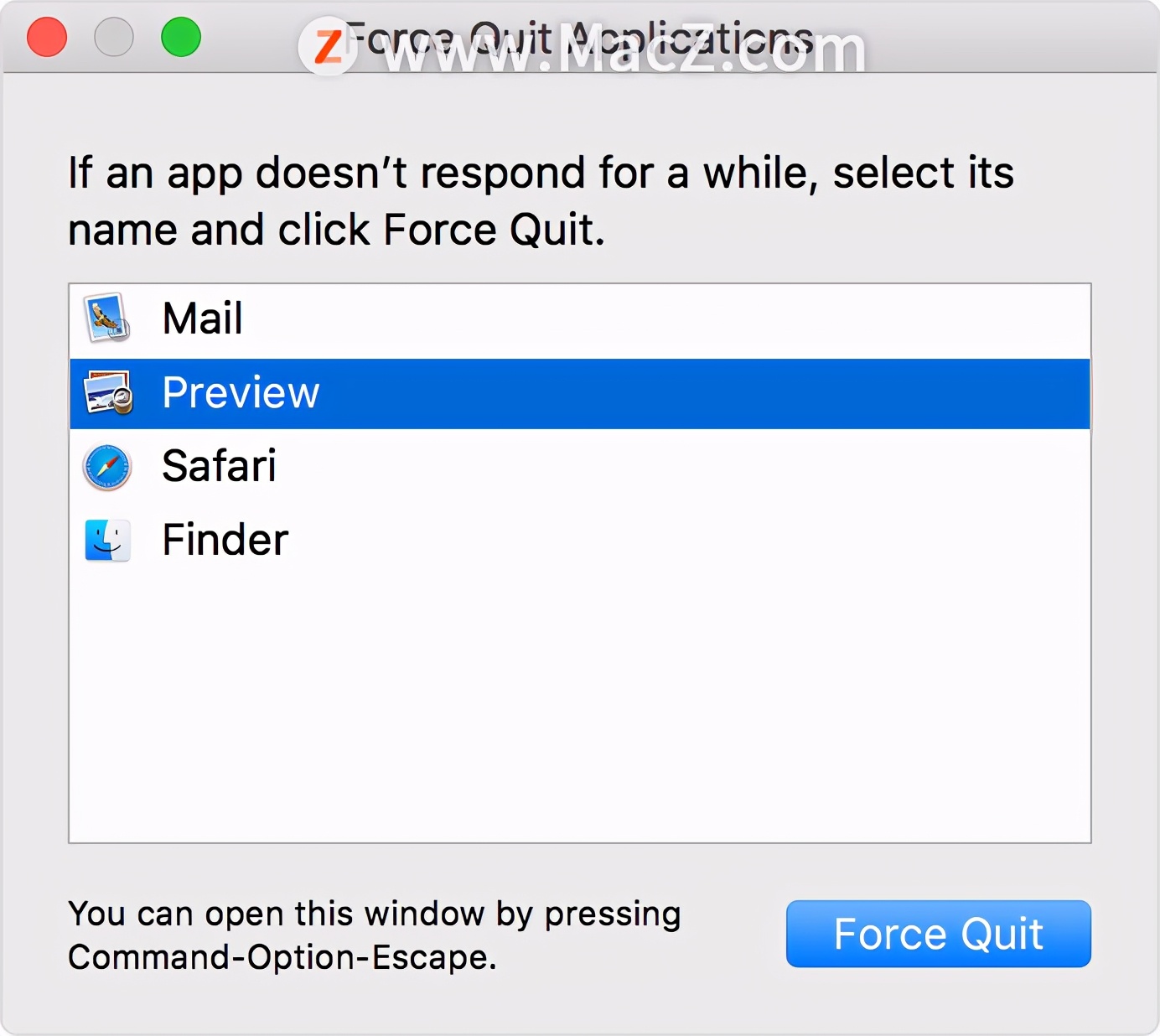Click the www.MacZ.com watermark text
This screenshot has width=1160, height=1036.
tap(624, 50)
